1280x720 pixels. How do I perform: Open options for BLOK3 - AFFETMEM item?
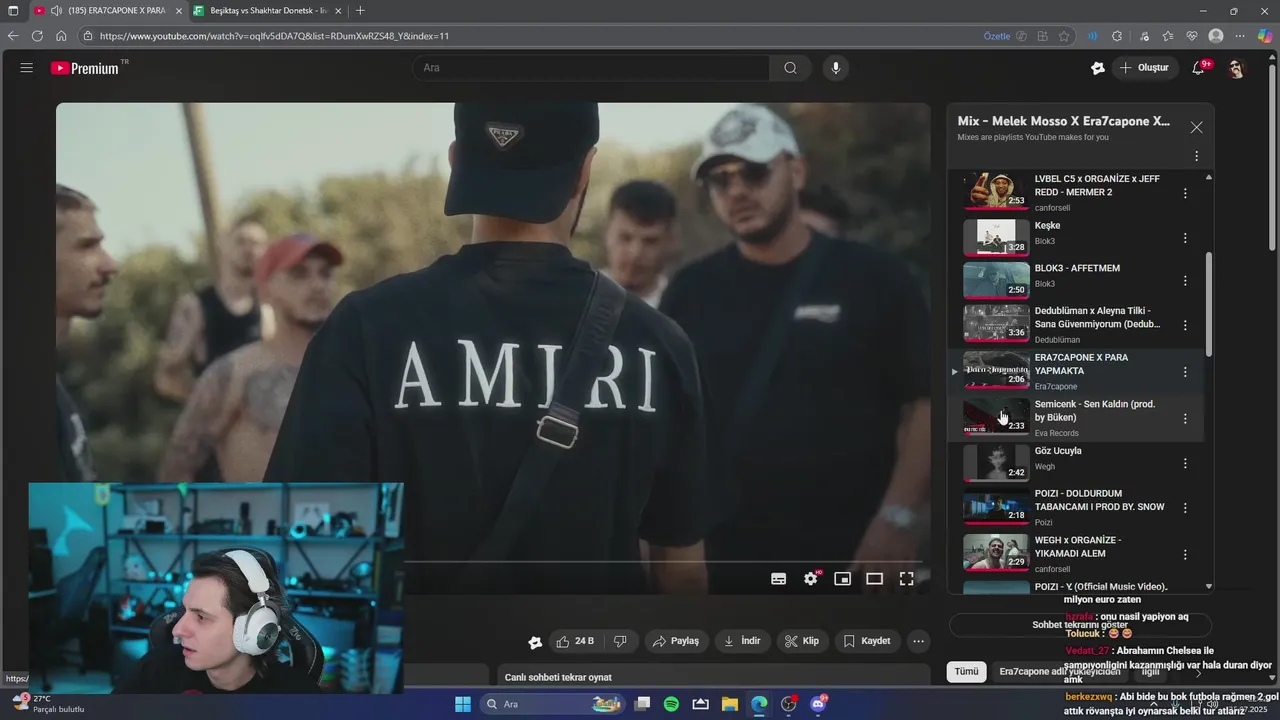point(1185,281)
